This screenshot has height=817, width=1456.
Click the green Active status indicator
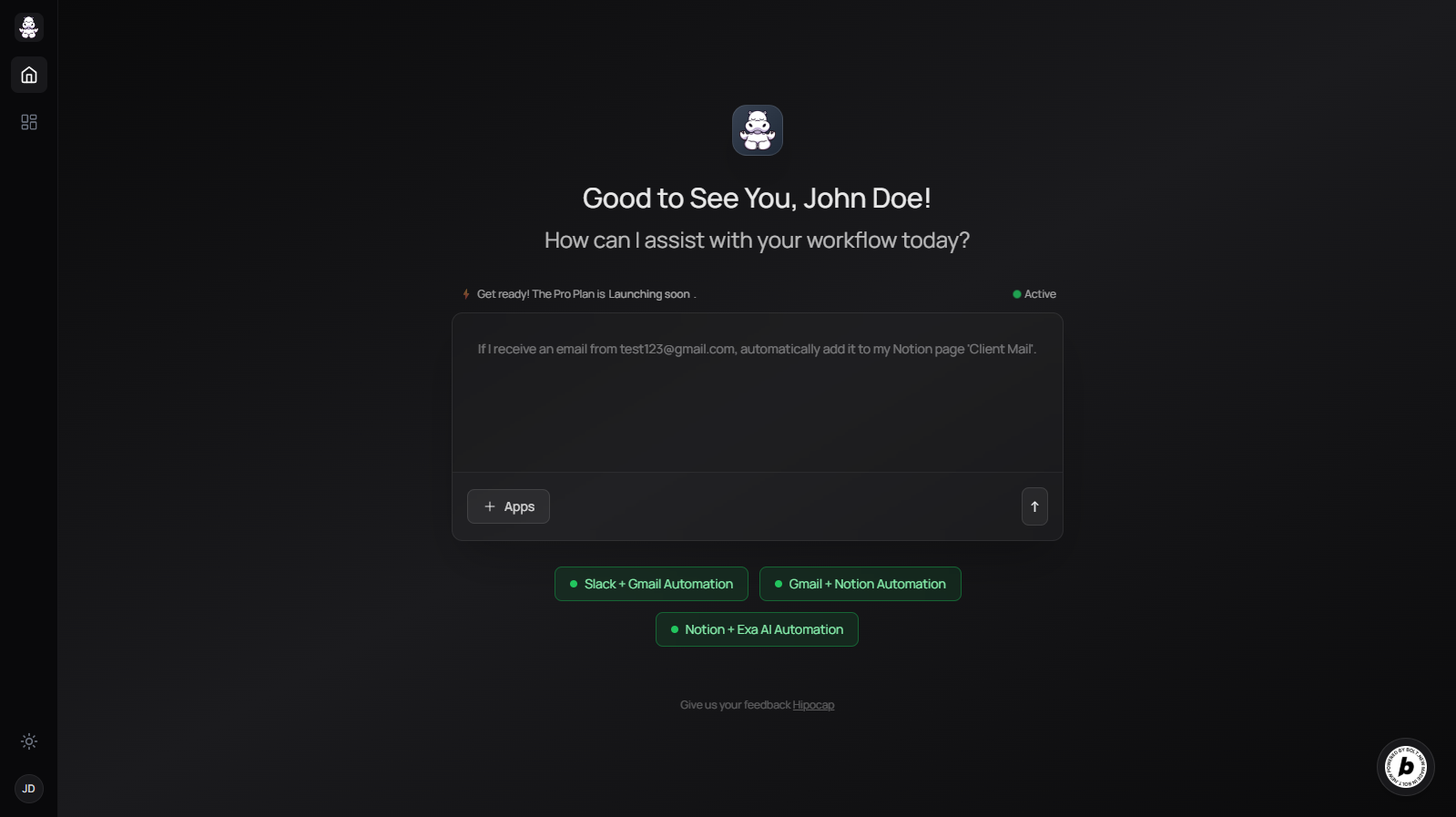1034,294
